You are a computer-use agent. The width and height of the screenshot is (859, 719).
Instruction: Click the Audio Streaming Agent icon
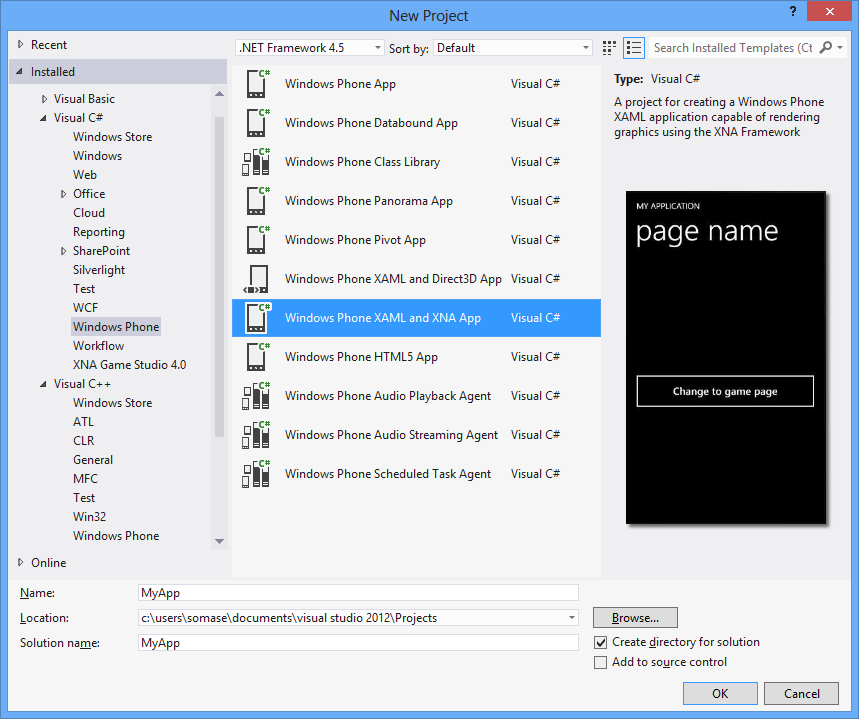(256, 435)
